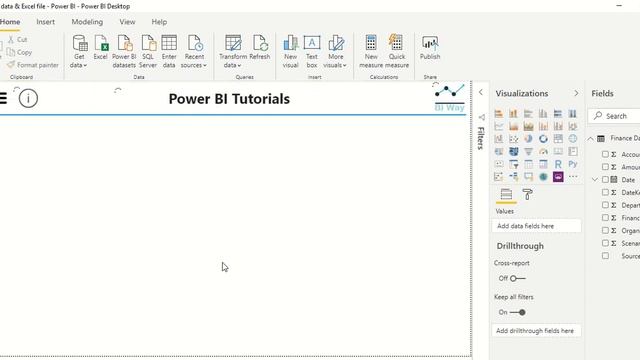The width and height of the screenshot is (640, 360).
Task: Toggle Cross-report drillthrough switch
Action: pos(517,278)
